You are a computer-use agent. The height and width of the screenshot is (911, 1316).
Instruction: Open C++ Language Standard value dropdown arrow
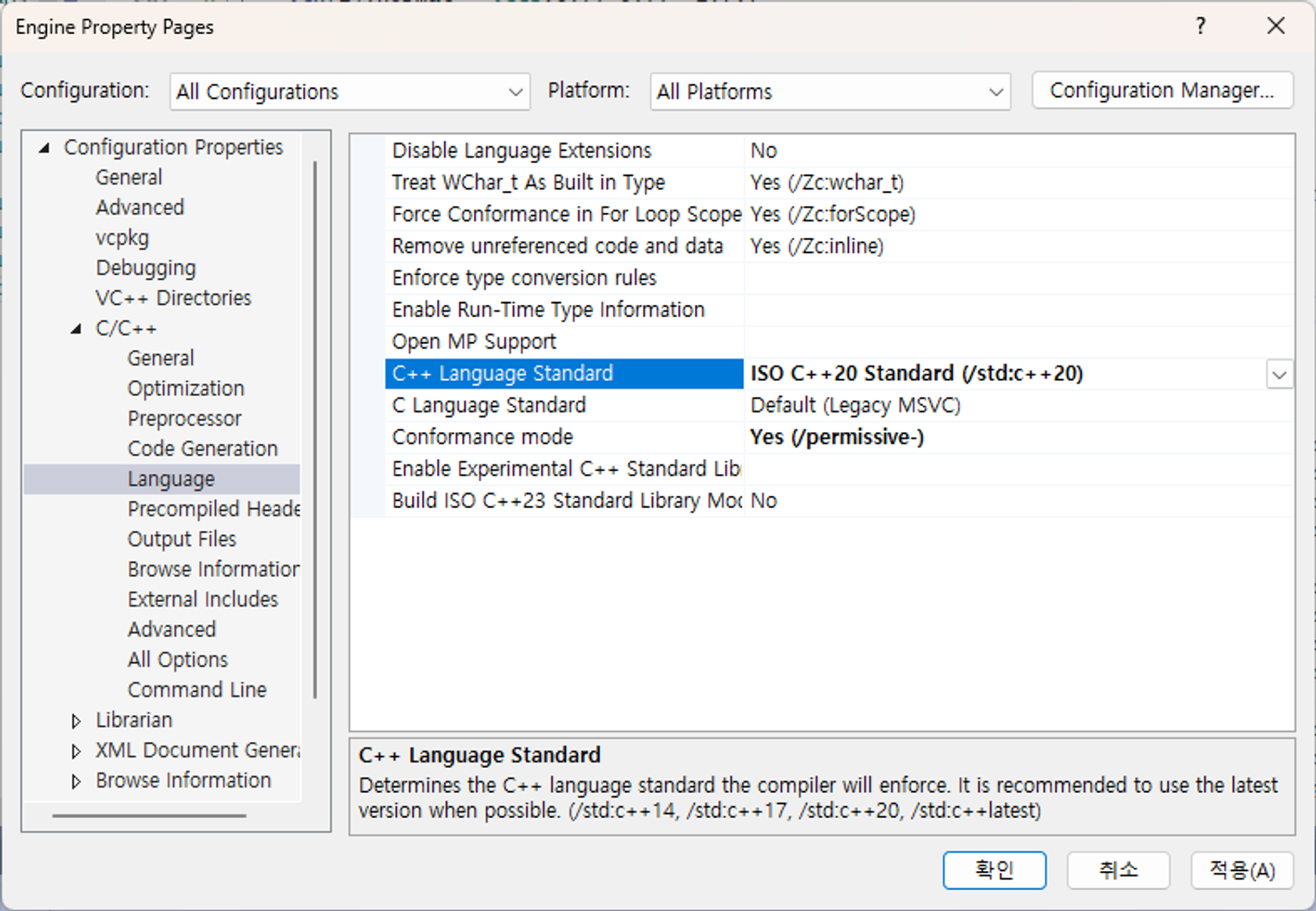(x=1278, y=375)
